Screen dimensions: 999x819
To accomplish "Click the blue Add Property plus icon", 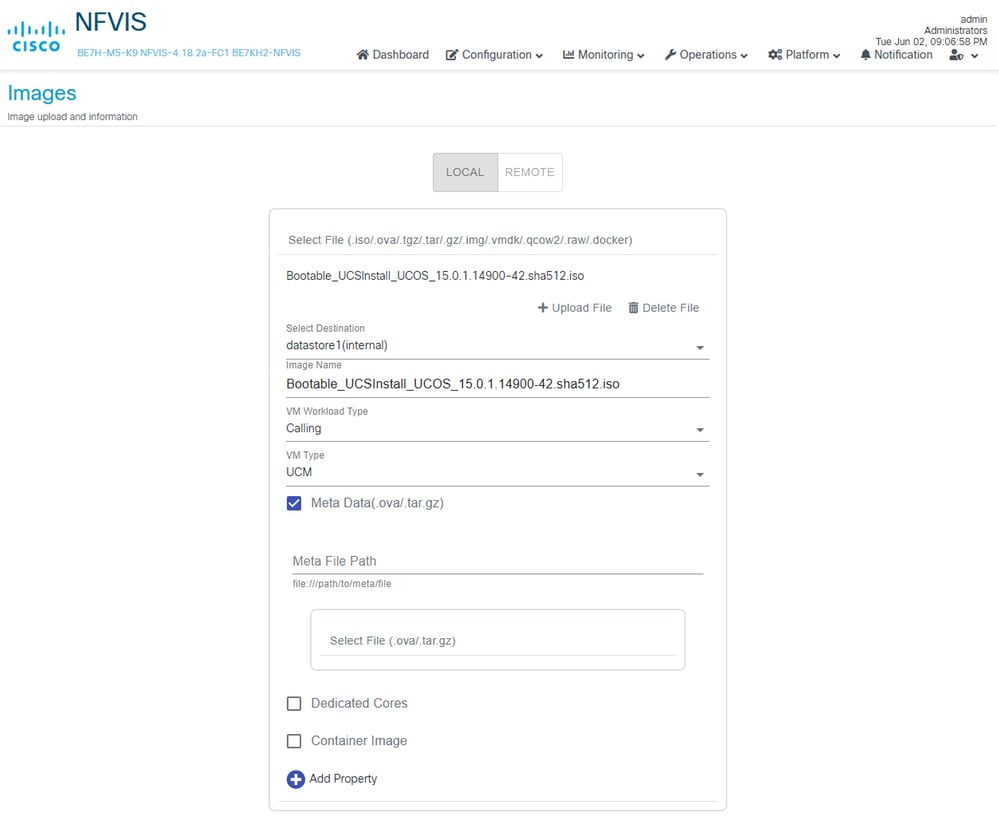I will 296,779.
